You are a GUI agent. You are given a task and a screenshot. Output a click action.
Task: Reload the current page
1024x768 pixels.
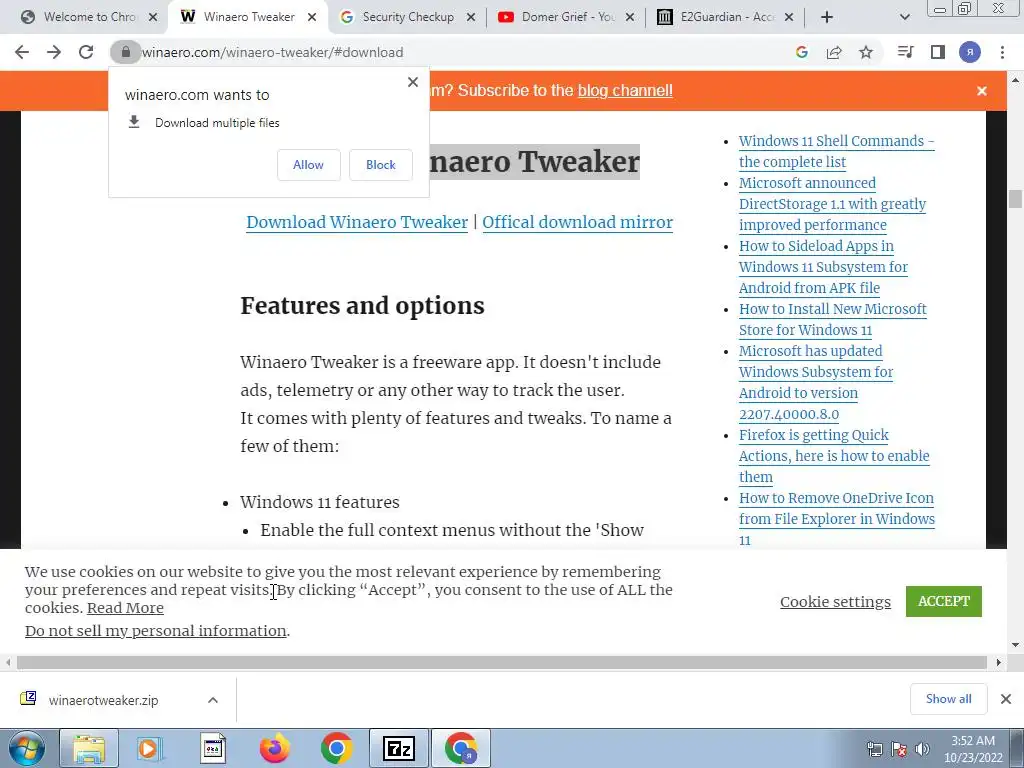tap(86, 52)
